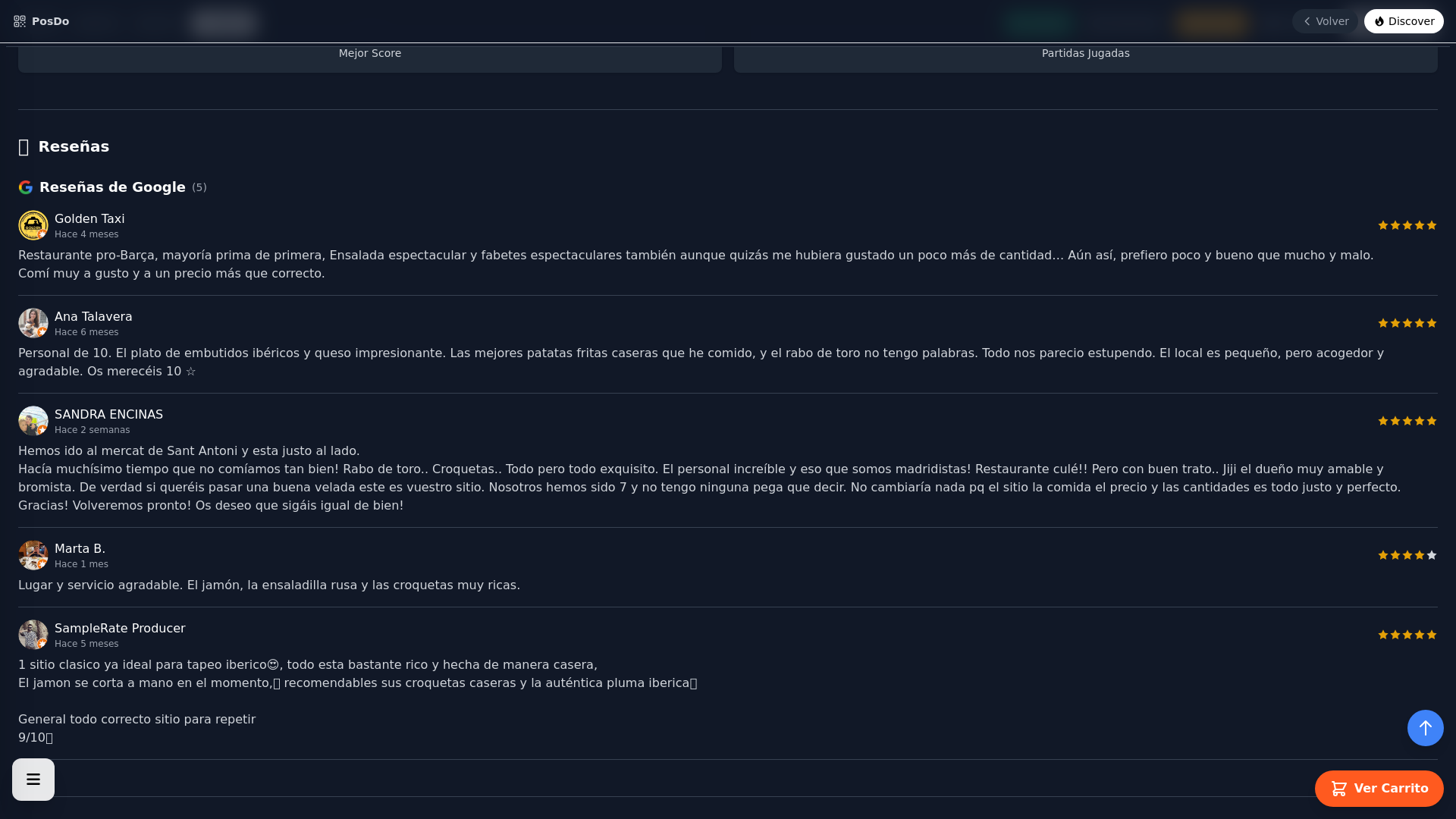Click SampleRate Producer's avatar
This screenshot has width=1456, height=819.
pyautogui.click(x=33, y=635)
